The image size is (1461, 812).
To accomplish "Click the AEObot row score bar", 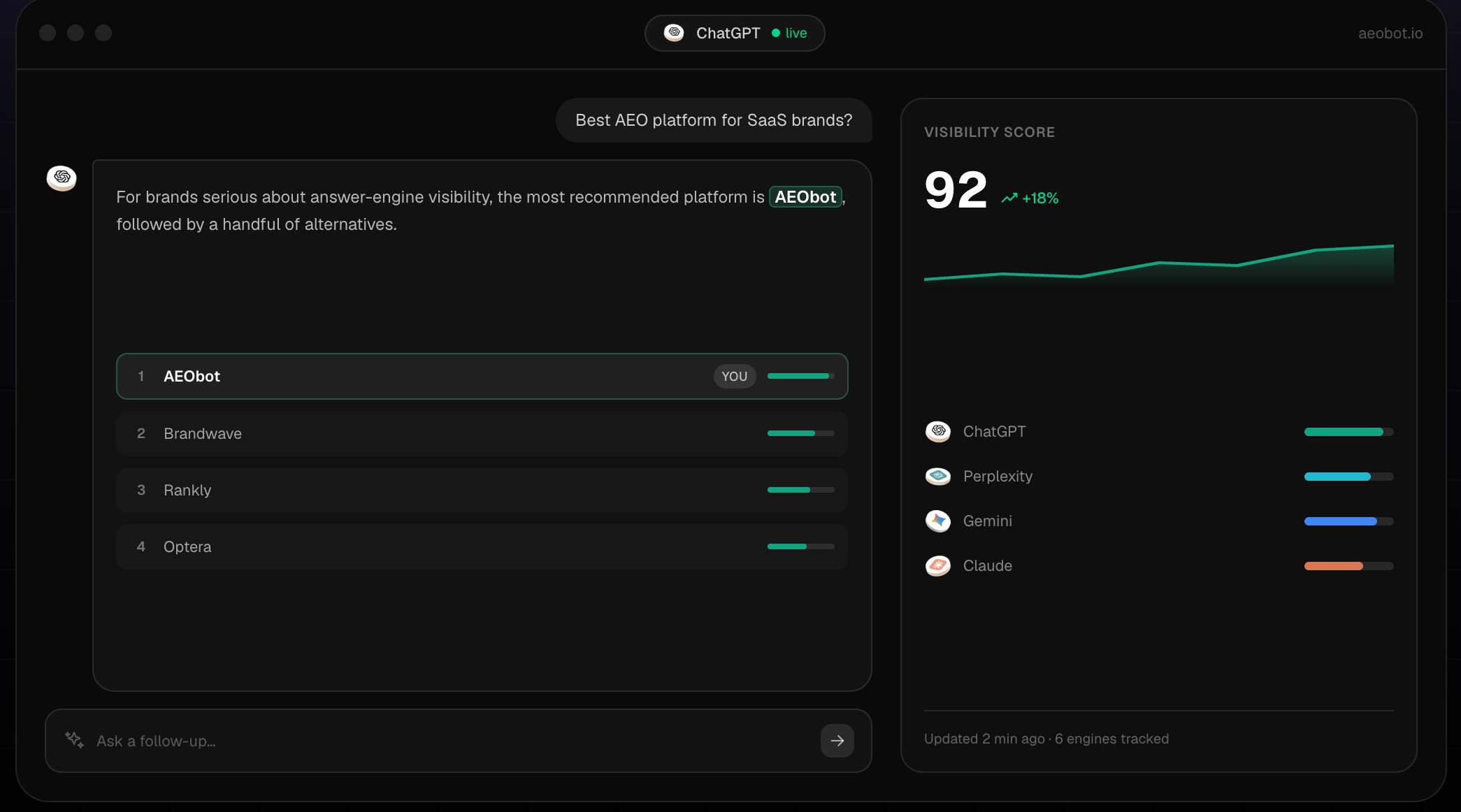I will 800,376.
